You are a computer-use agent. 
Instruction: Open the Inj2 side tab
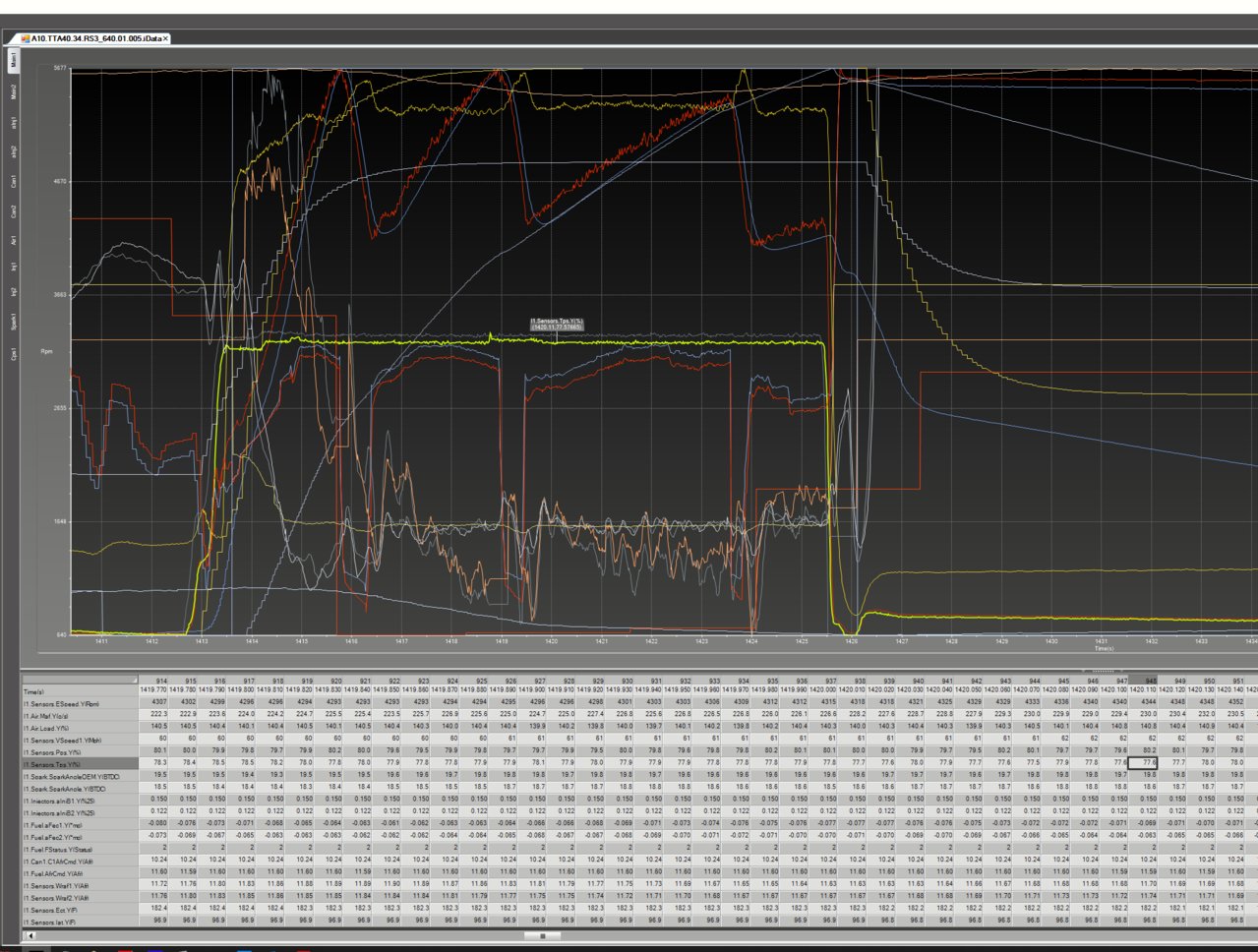point(14,293)
